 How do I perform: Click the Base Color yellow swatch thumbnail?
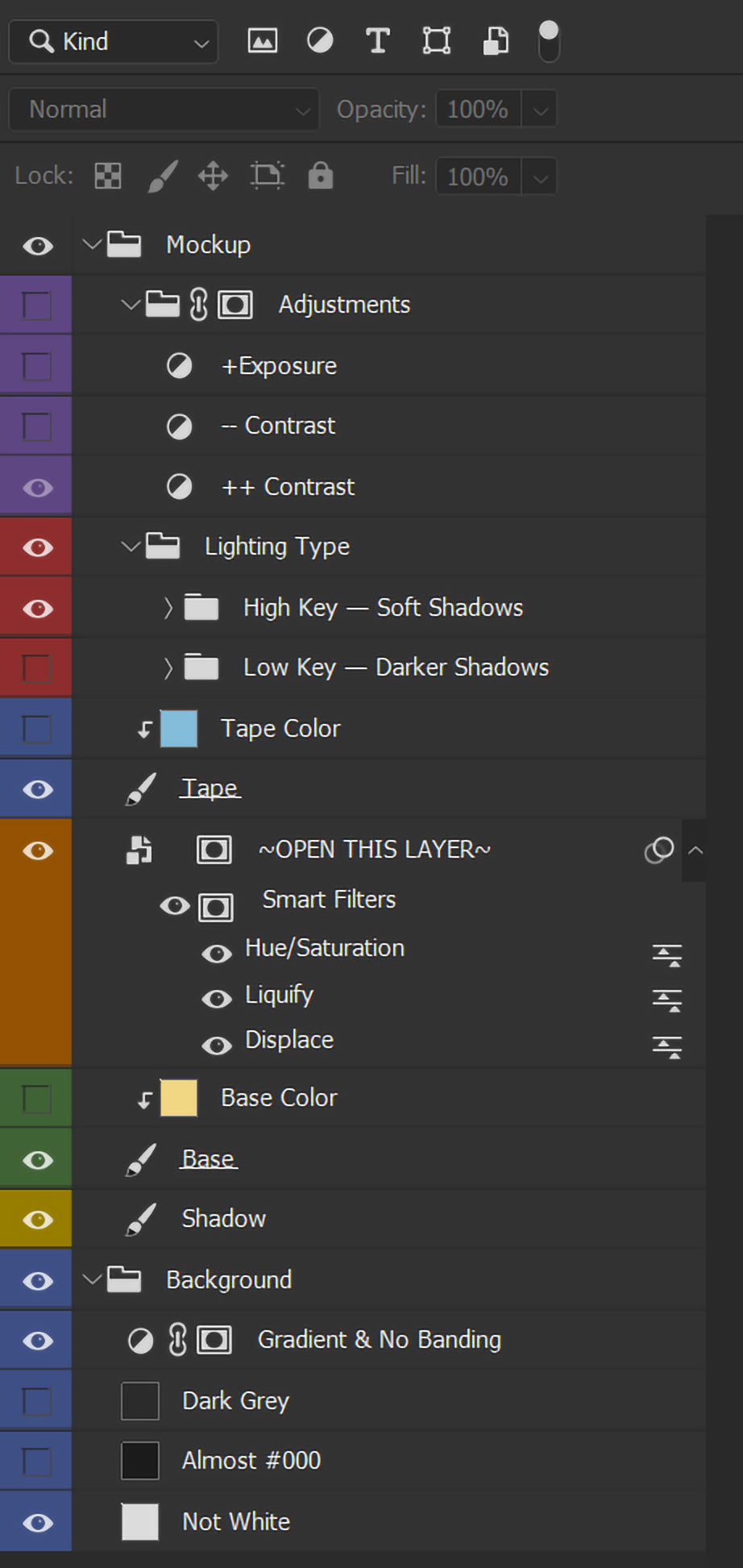tap(179, 1098)
